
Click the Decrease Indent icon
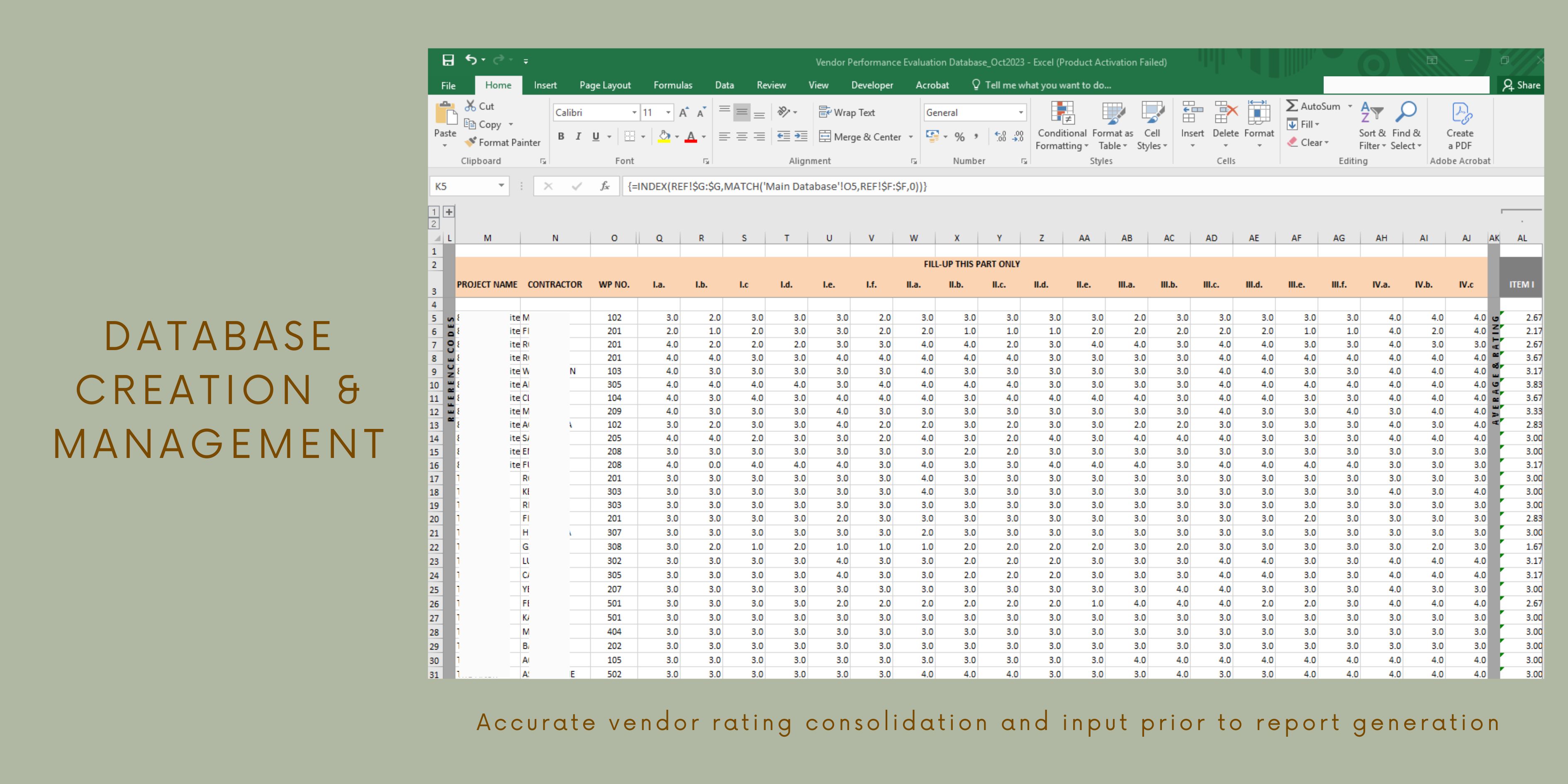pyautogui.click(x=784, y=137)
